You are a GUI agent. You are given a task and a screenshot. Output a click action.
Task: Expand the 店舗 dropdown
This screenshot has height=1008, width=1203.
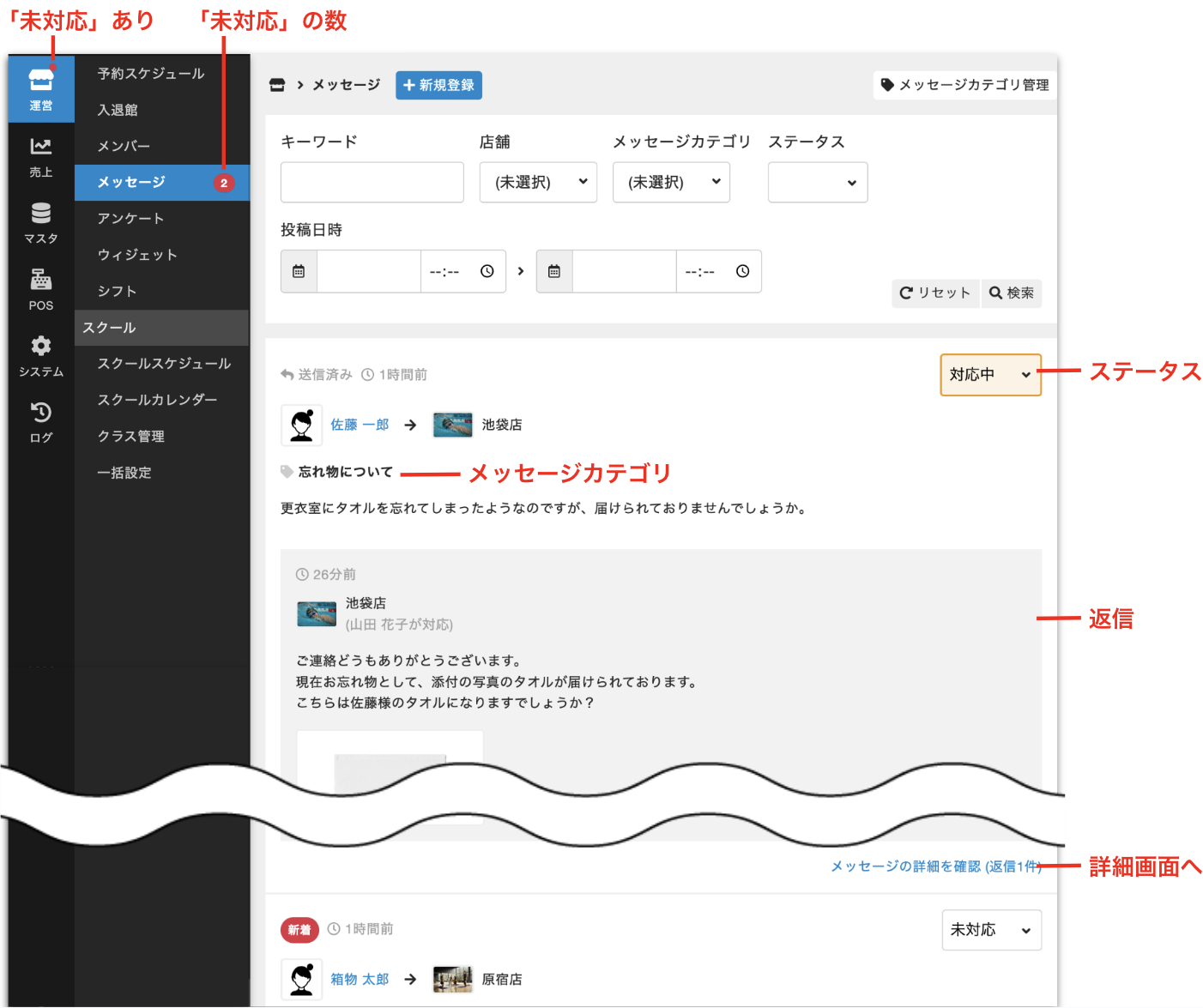pos(538,182)
